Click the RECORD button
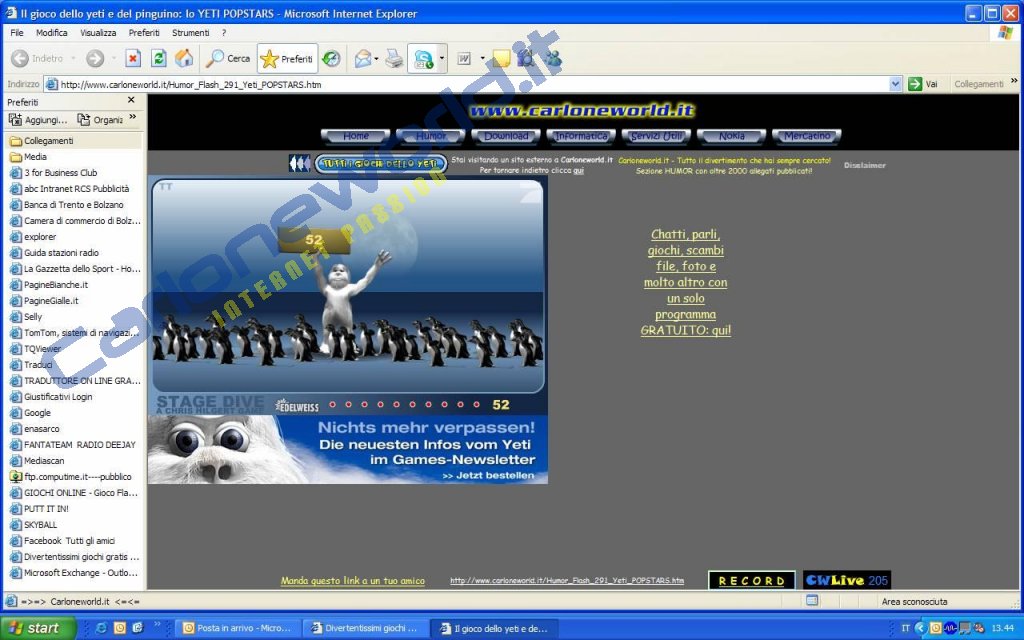The width and height of the screenshot is (1024, 640). pyautogui.click(x=752, y=580)
